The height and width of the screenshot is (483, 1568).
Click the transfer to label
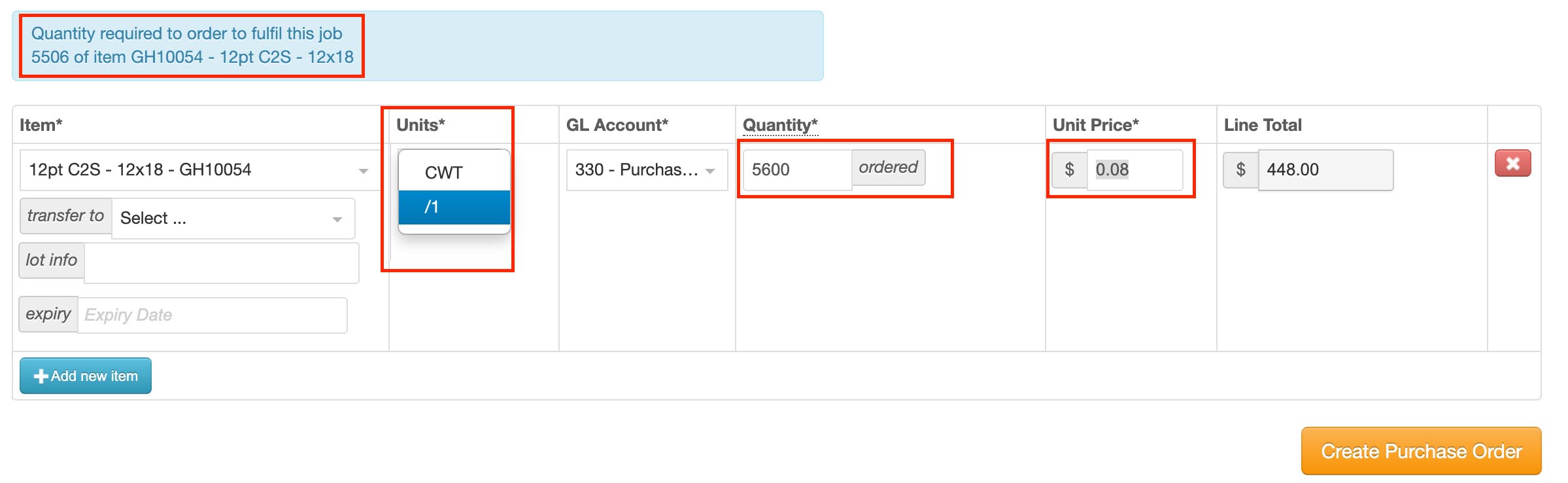pos(66,216)
